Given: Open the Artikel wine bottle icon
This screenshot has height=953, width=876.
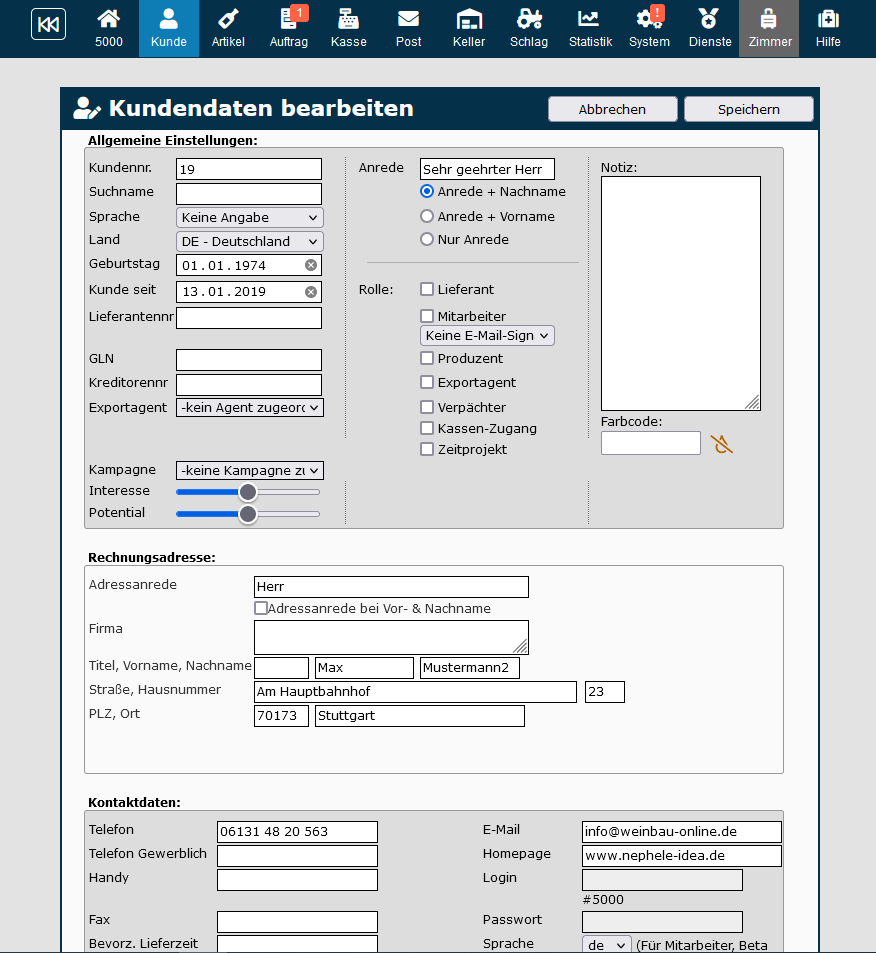Looking at the screenshot, I should click(228, 19).
